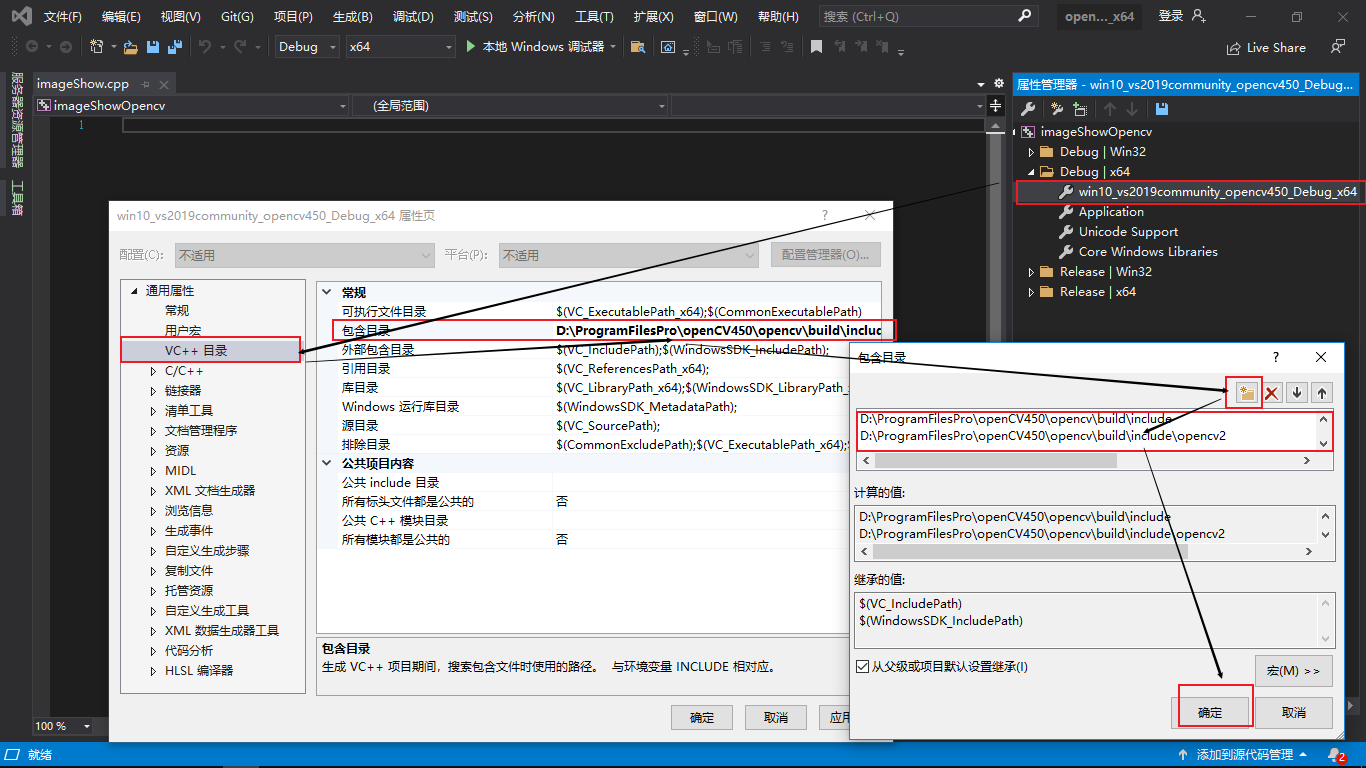Click 取消 in the 包含目录 dialog
Screen dimensions: 1366x768
1294,712
